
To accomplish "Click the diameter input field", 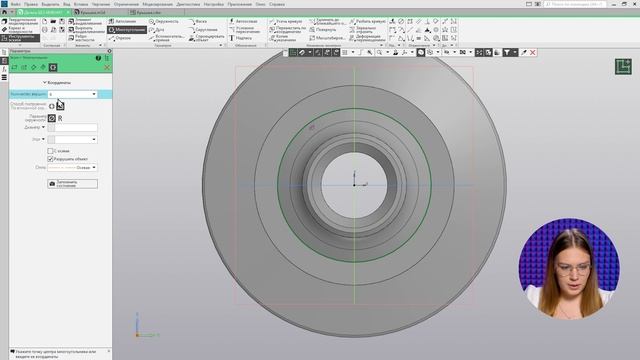I will (x=76, y=128).
